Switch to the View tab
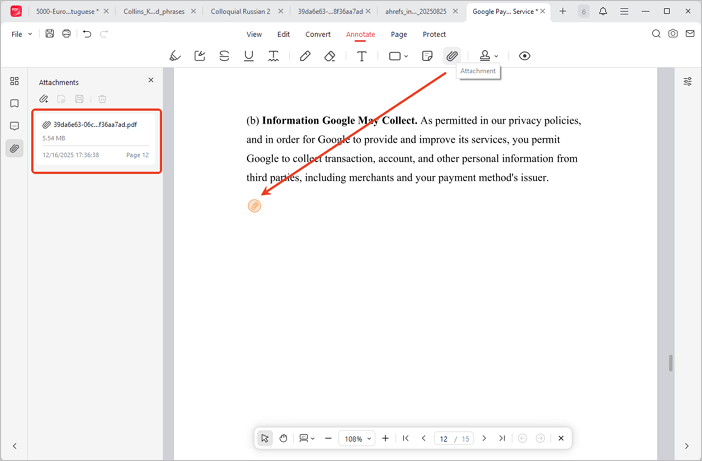Image resolution: width=702 pixels, height=461 pixels. (x=254, y=34)
